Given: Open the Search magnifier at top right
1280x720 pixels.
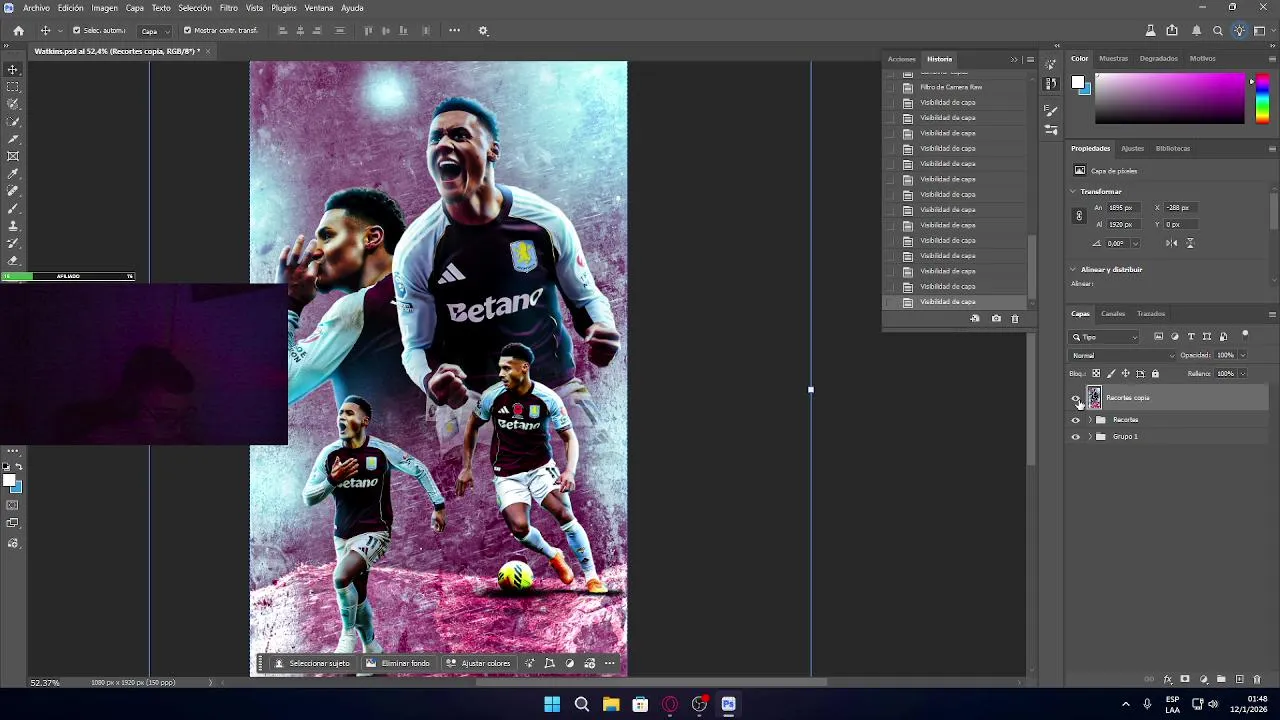Looking at the screenshot, I should click(x=1218, y=30).
